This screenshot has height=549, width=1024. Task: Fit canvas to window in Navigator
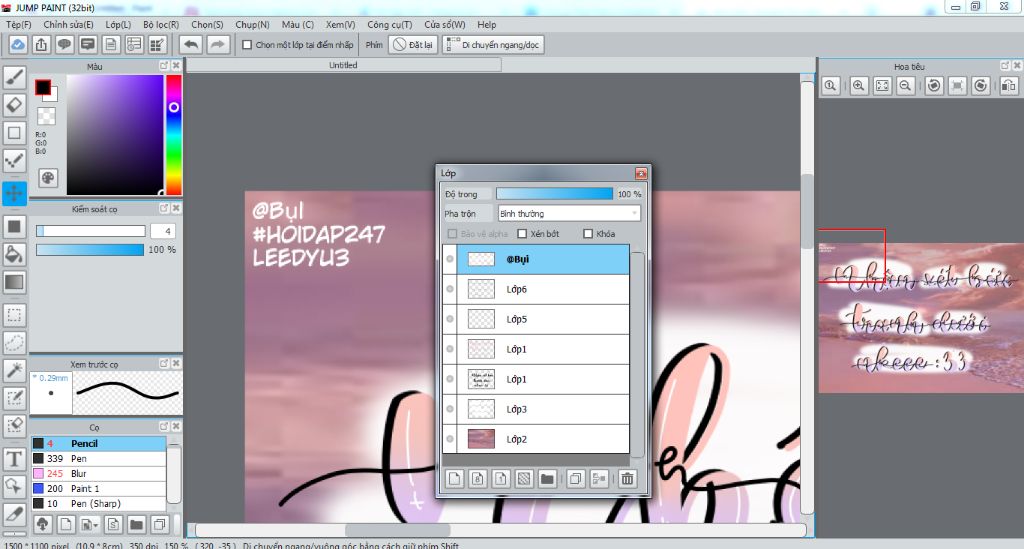pyautogui.click(x=882, y=86)
